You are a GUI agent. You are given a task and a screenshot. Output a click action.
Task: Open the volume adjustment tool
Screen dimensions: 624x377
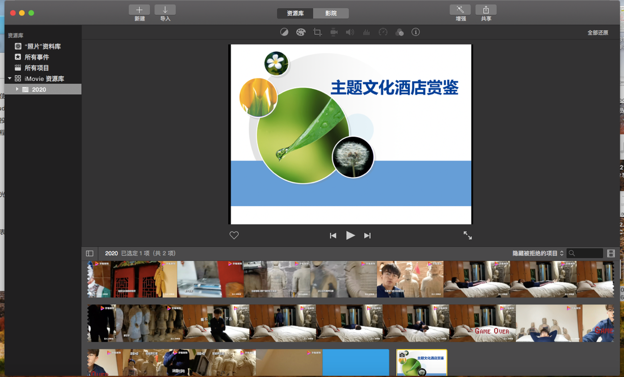(x=350, y=32)
